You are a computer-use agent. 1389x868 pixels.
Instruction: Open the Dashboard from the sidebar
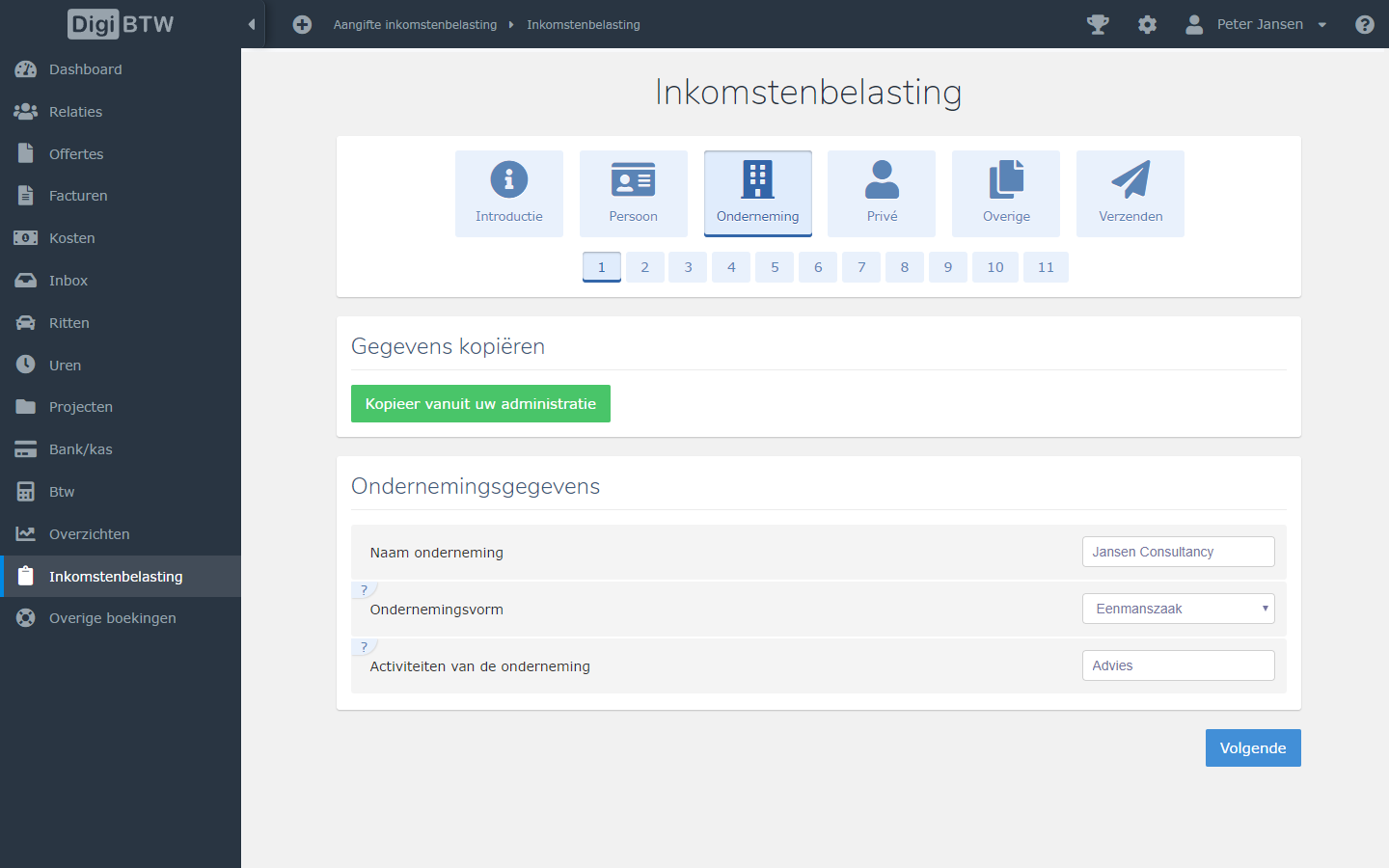[x=85, y=68]
